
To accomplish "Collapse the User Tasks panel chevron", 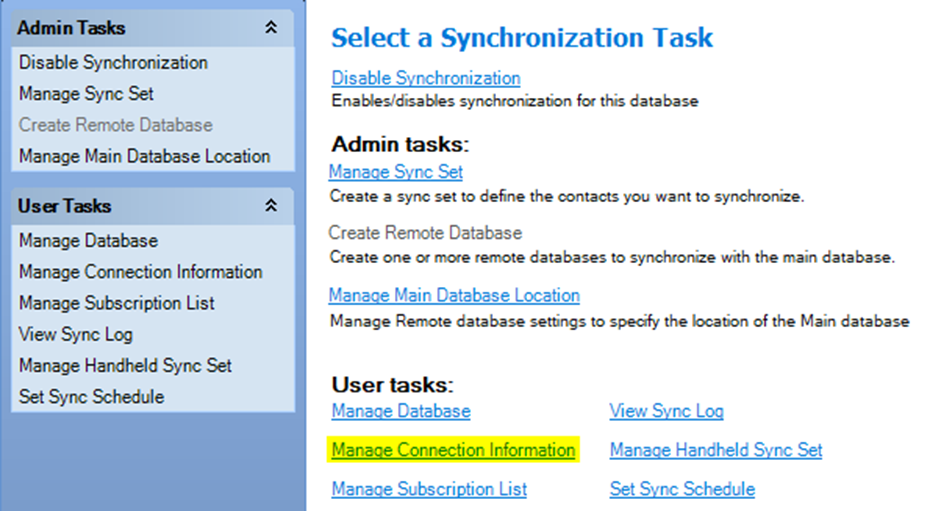I will 271,206.
